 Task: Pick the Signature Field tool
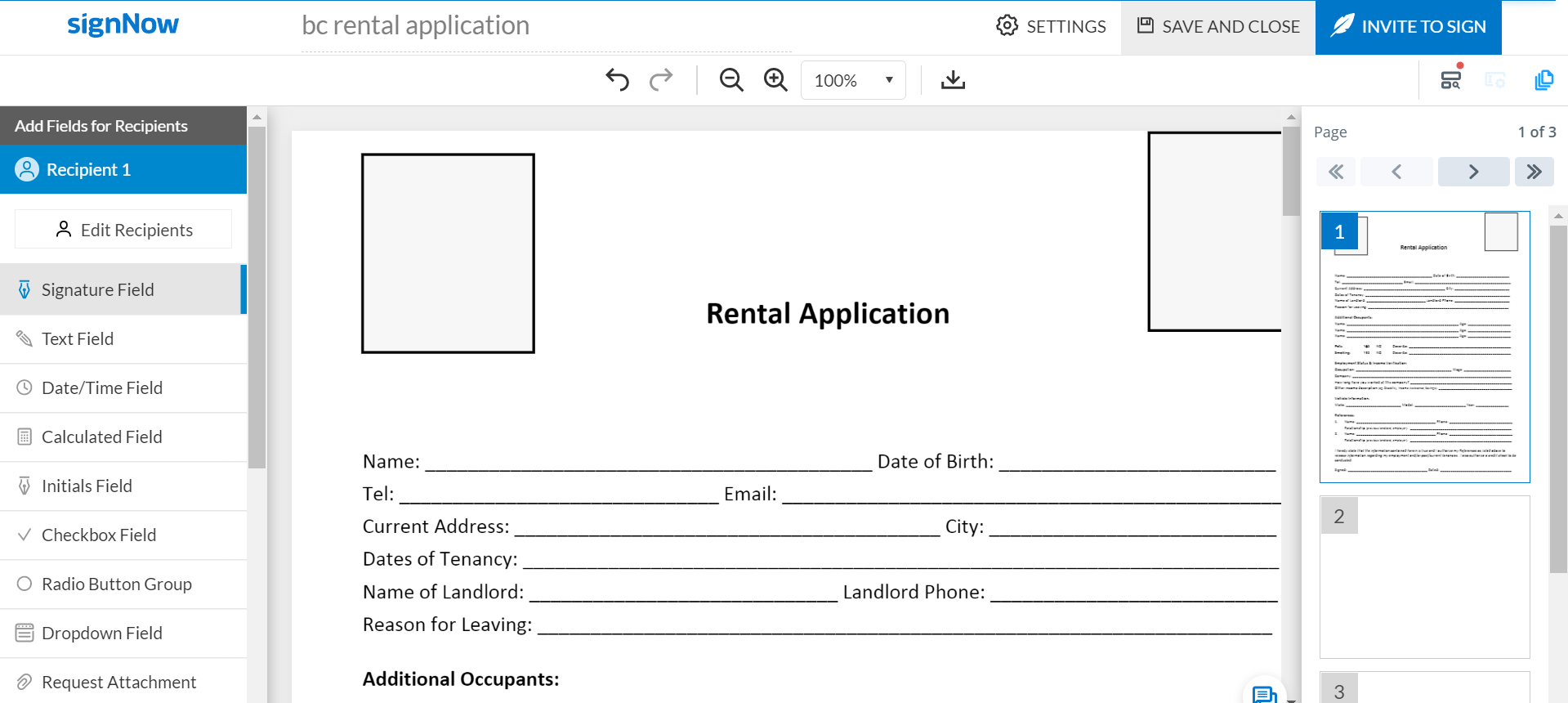97,290
